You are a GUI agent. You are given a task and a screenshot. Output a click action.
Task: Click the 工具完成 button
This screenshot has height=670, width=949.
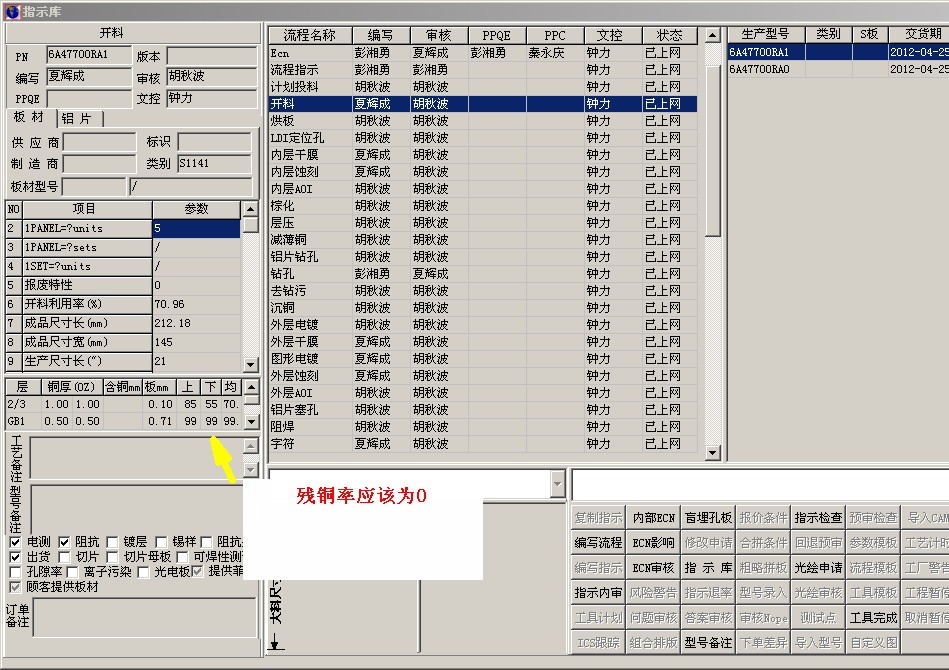pos(873,618)
